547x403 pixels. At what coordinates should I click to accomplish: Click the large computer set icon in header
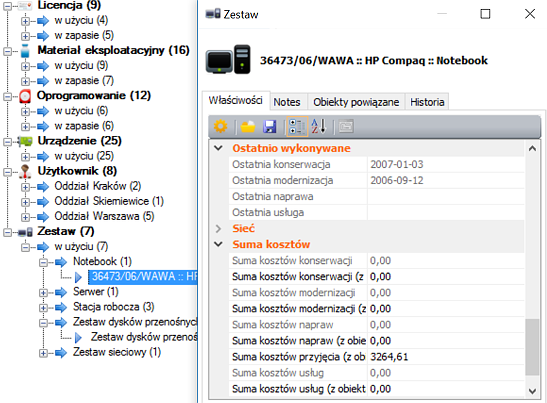228,60
